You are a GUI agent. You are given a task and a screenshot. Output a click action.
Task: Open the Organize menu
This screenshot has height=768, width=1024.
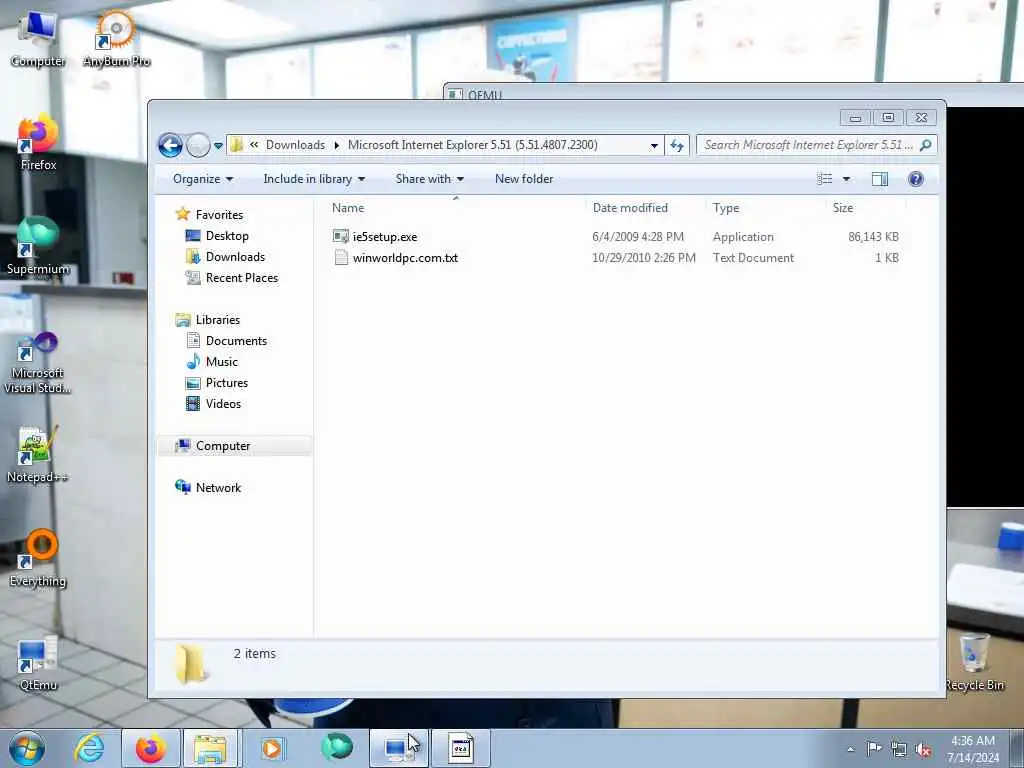click(202, 179)
